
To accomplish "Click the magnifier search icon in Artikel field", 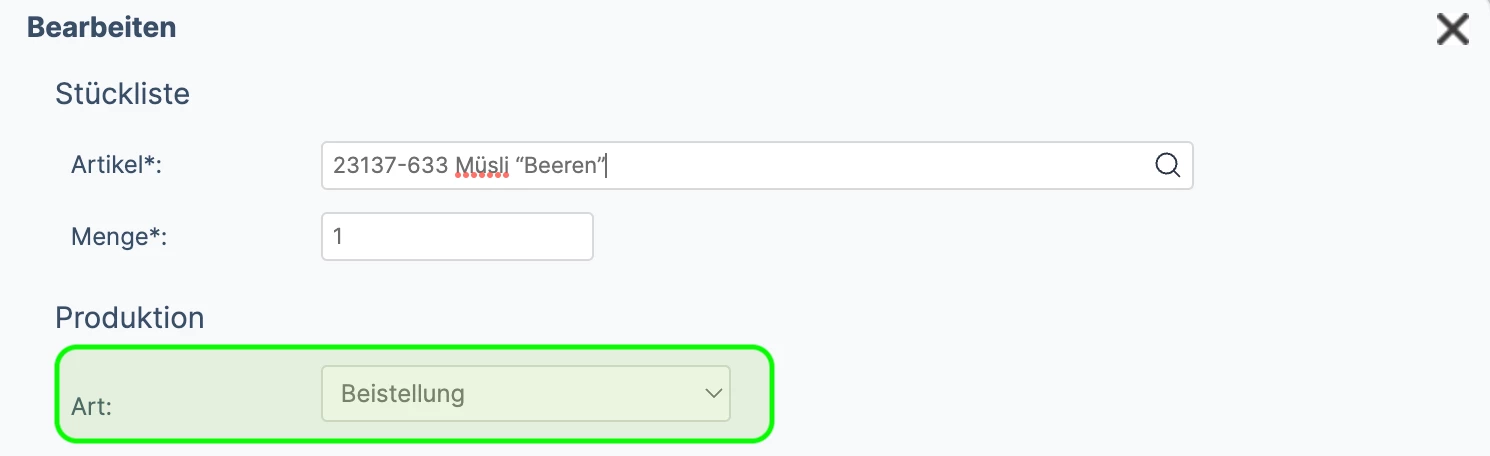I will [1167, 165].
